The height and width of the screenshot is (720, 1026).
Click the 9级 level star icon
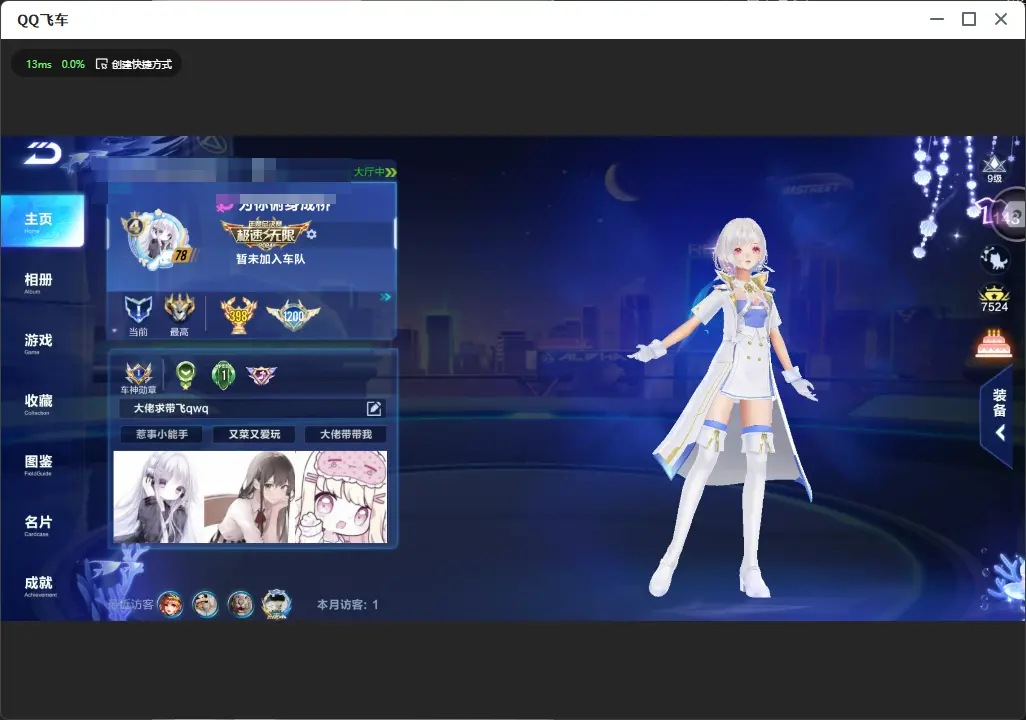(x=994, y=168)
